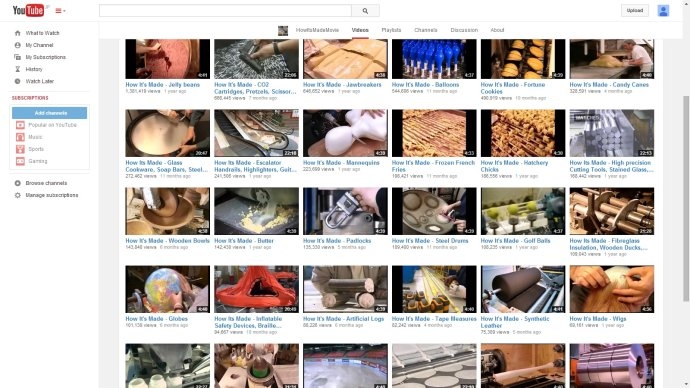This screenshot has width=690, height=388.
Task: Click the search magnifier button
Action: pos(365,11)
